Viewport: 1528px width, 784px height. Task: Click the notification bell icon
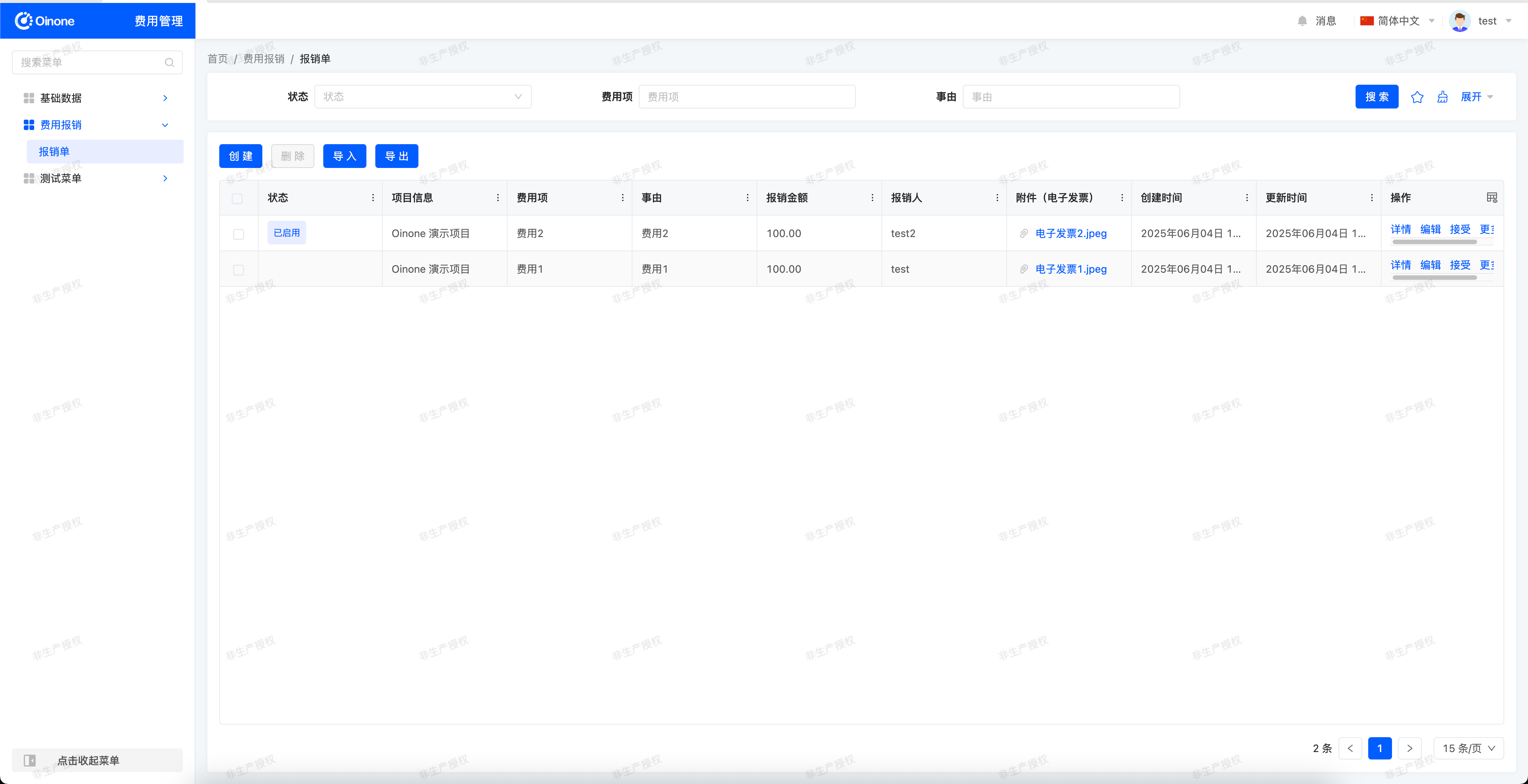1302,21
